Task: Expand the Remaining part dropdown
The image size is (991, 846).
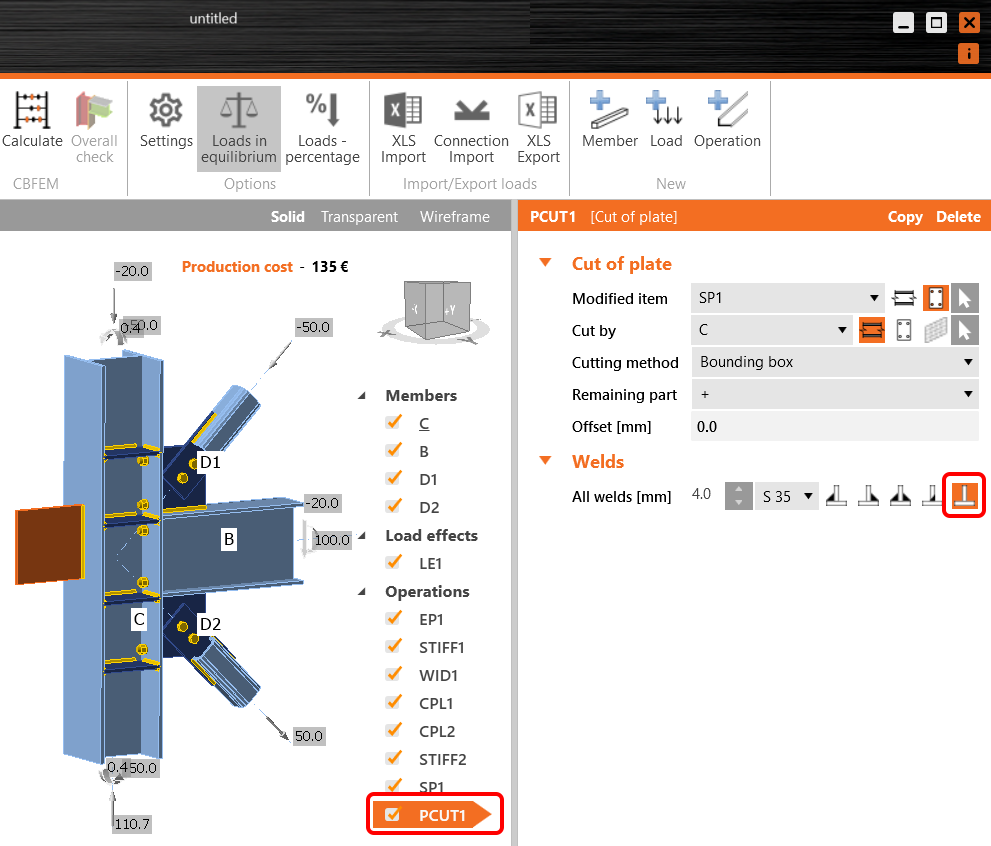Action: (x=834, y=394)
